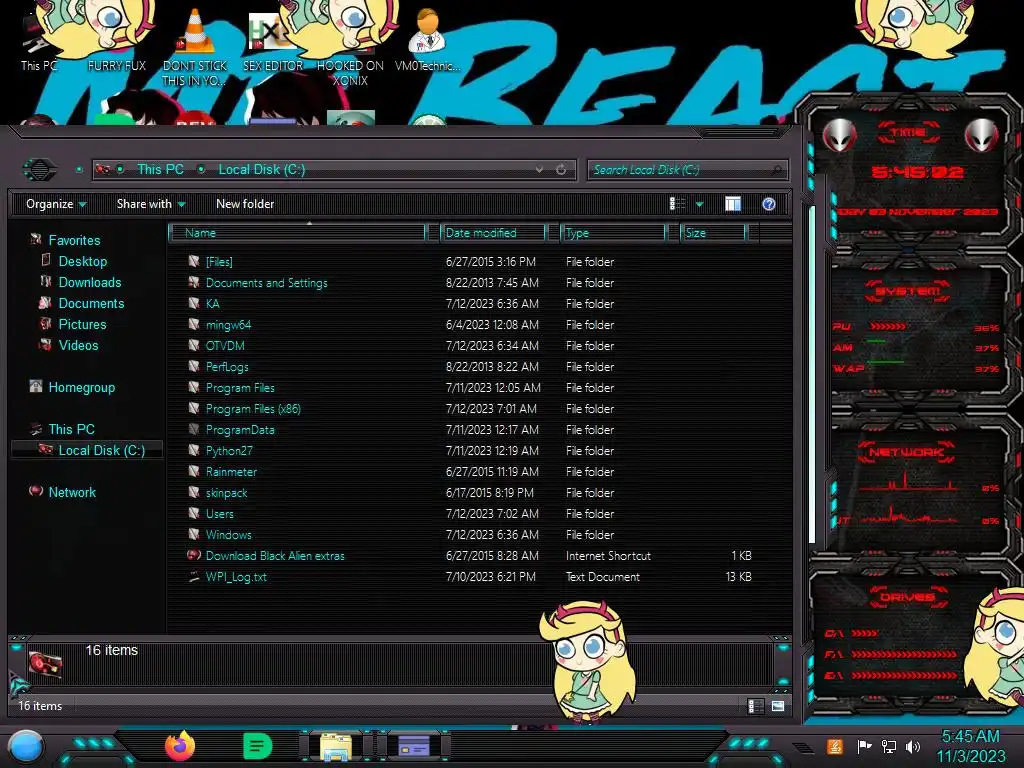Viewport: 1024px width, 768px height.
Task: Select the Python27 folder
Action: point(229,451)
